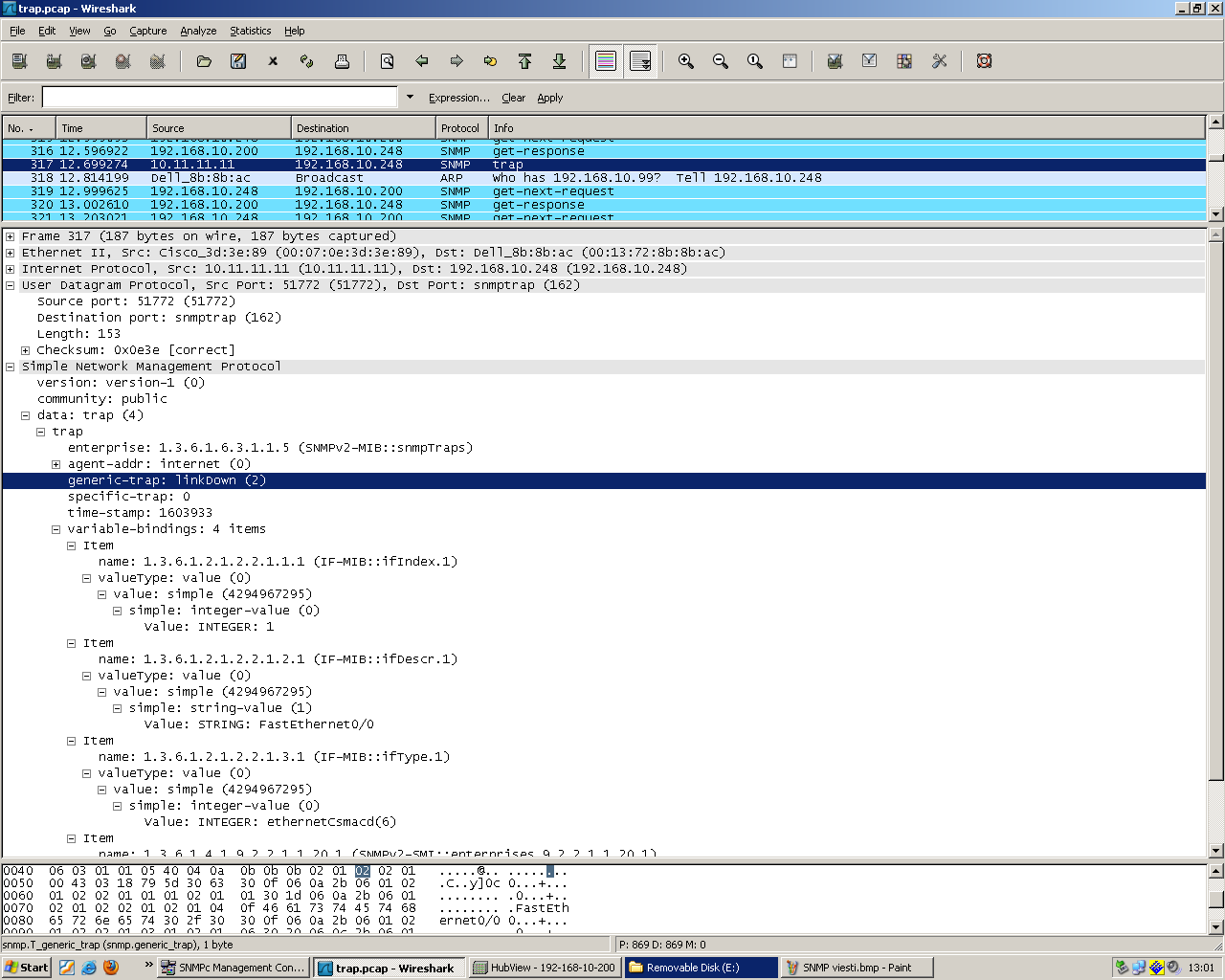Go back in packet history arrow

click(422, 61)
